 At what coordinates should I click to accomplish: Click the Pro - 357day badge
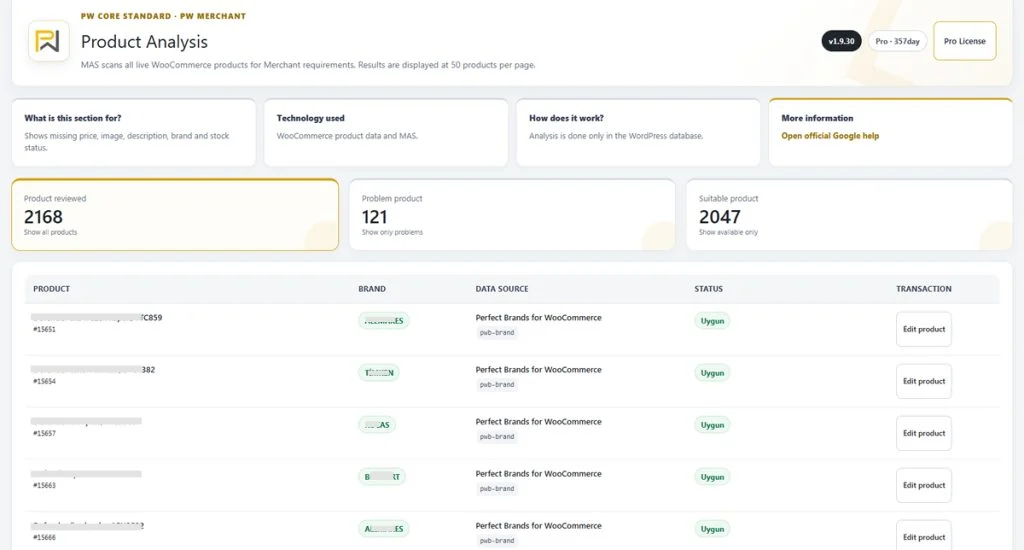click(897, 41)
